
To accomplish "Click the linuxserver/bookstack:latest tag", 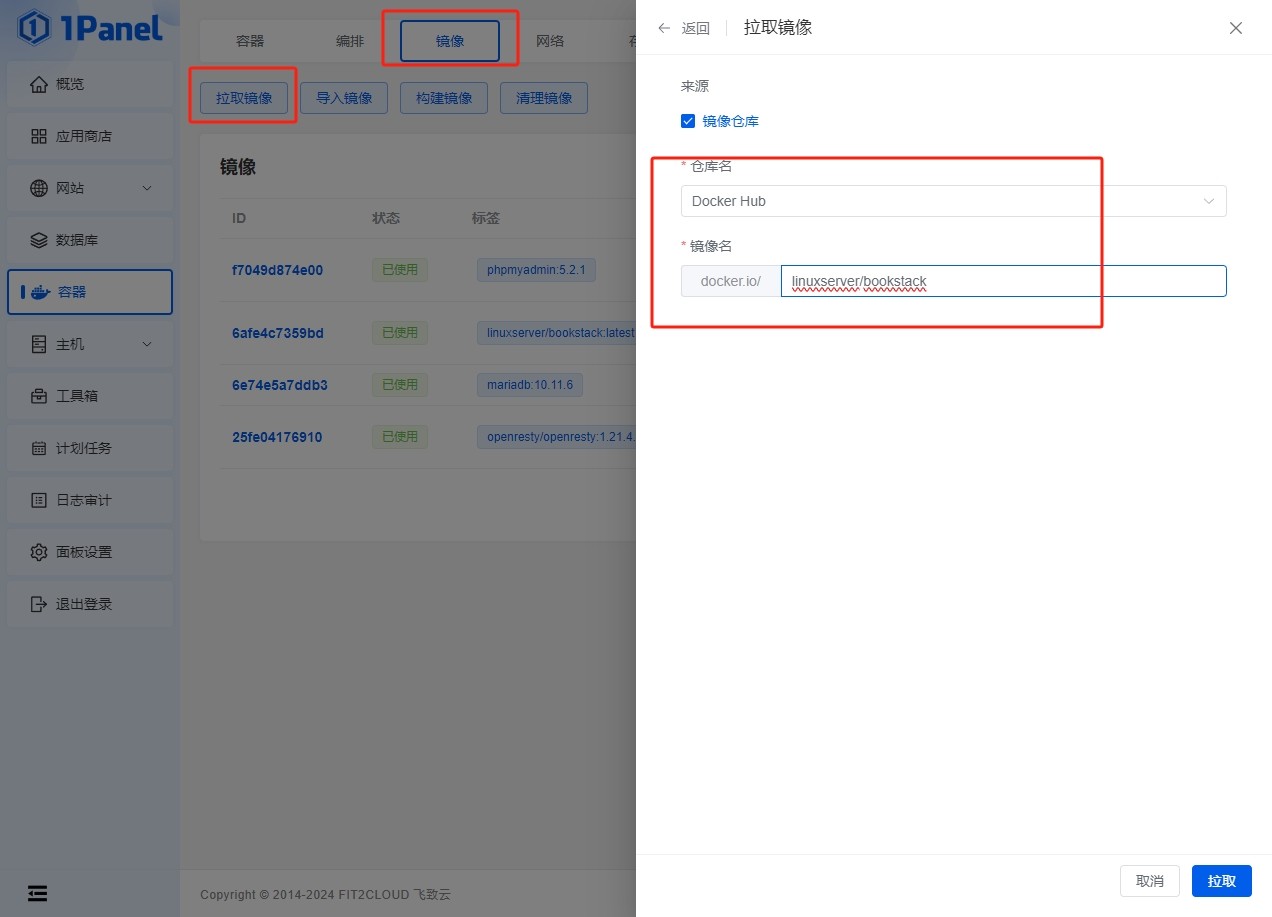I will click(x=557, y=333).
